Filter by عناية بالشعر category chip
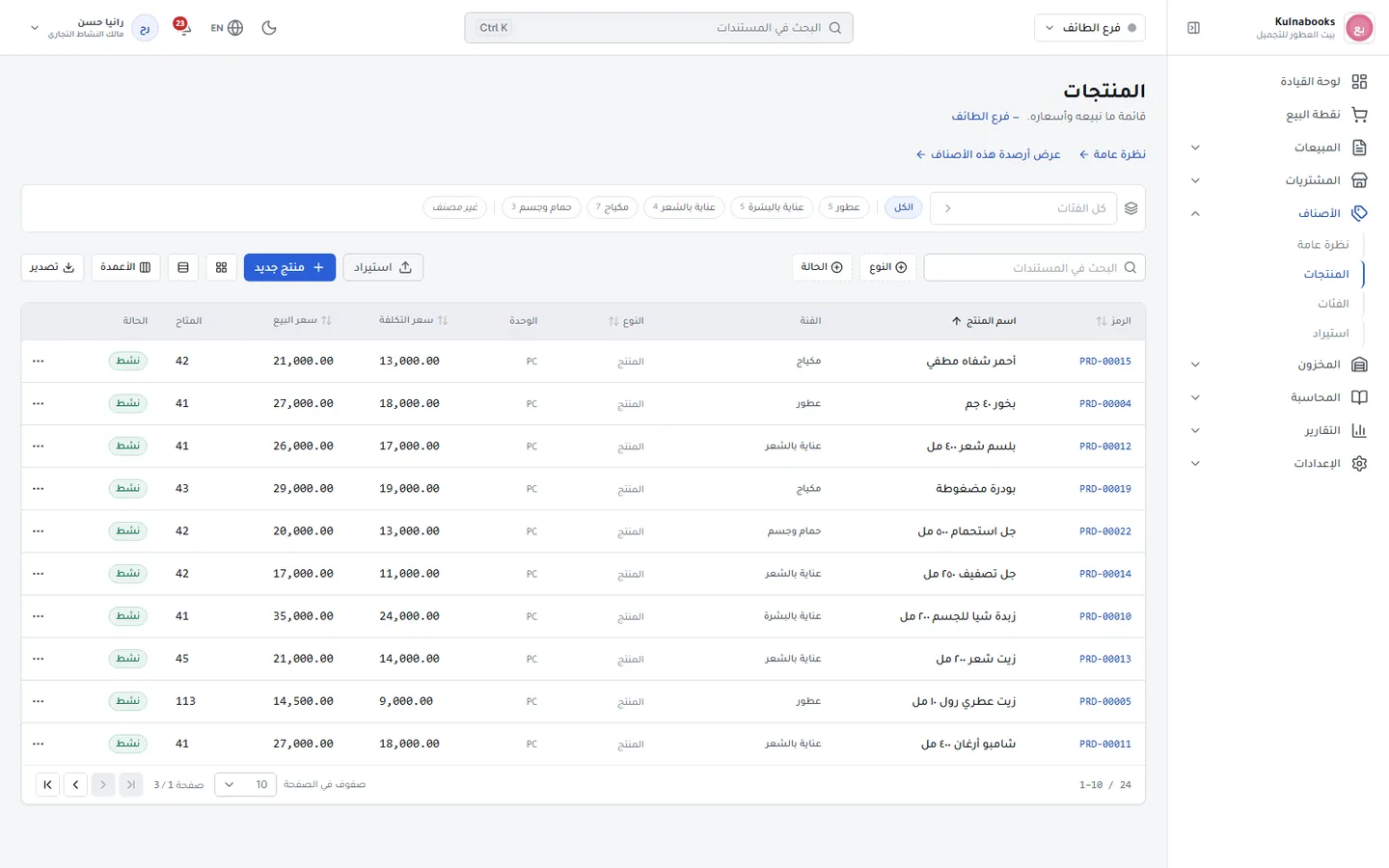The height and width of the screenshot is (868, 1389). click(684, 207)
